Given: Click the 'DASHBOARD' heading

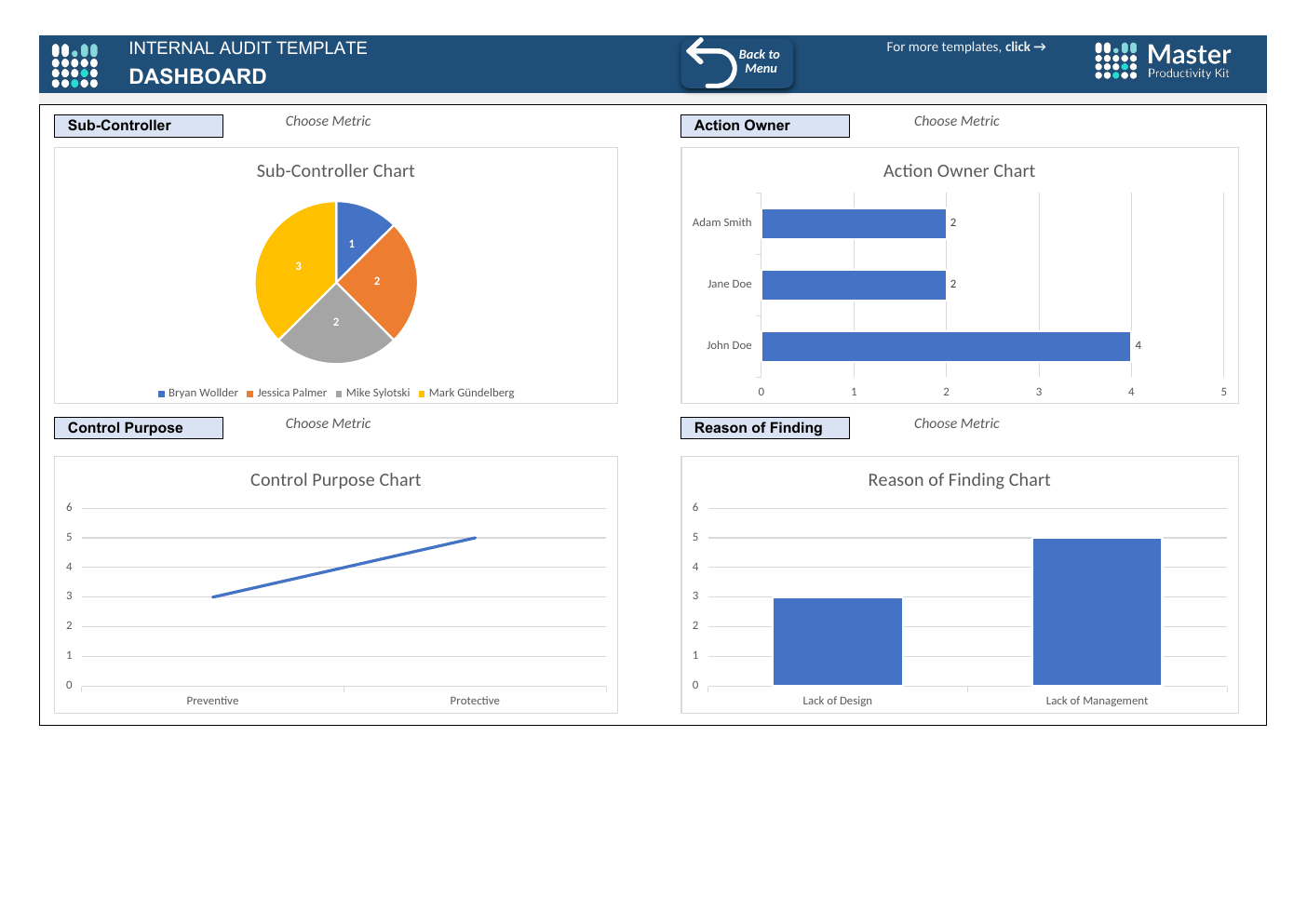Looking at the screenshot, I should (x=197, y=76).
